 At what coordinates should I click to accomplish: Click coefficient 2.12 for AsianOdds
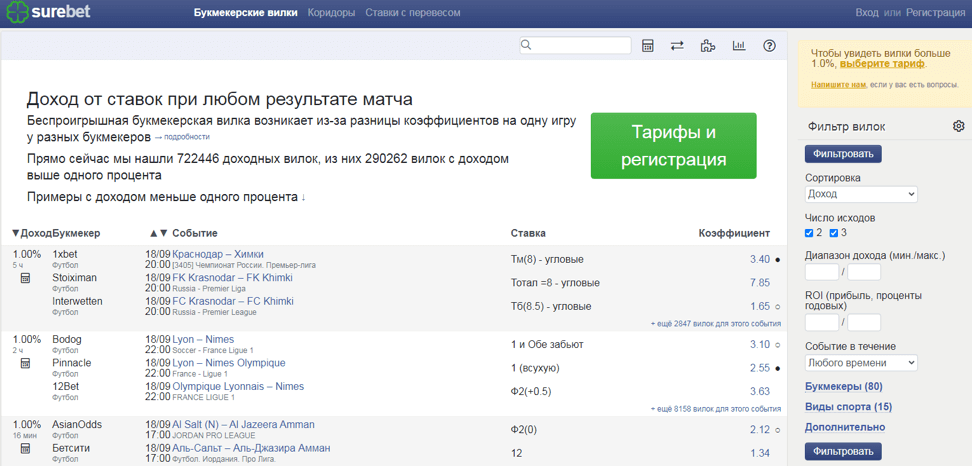(759, 430)
